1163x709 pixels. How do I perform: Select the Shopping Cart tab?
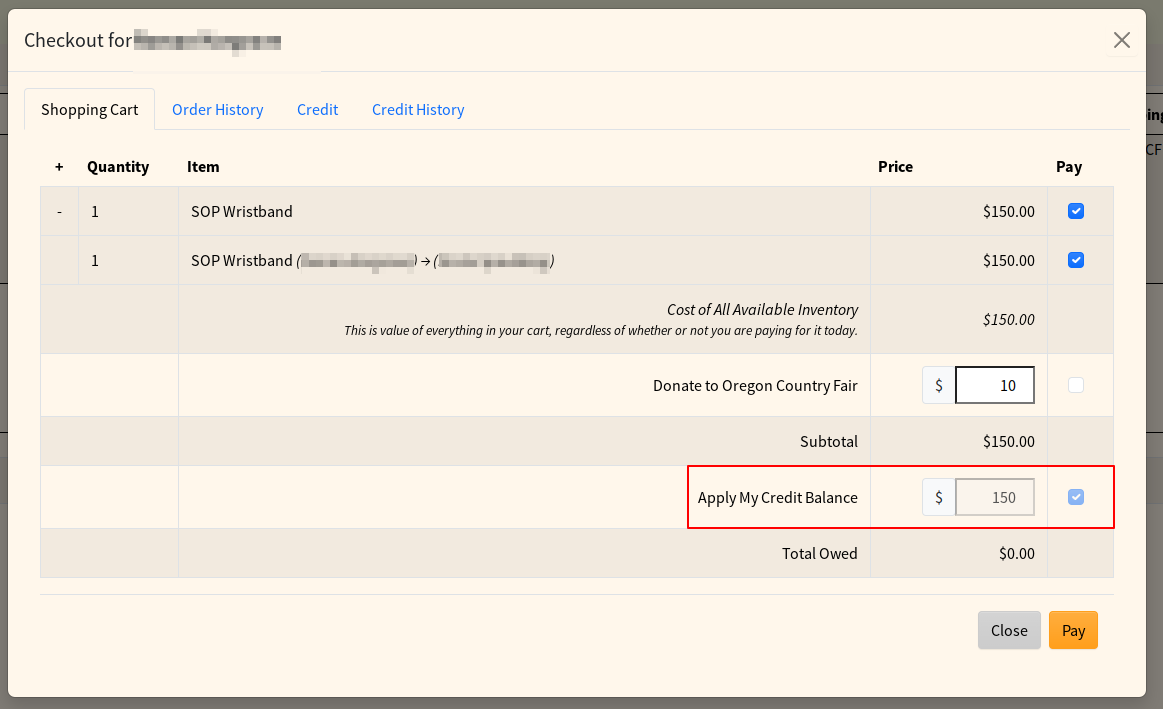[90, 110]
